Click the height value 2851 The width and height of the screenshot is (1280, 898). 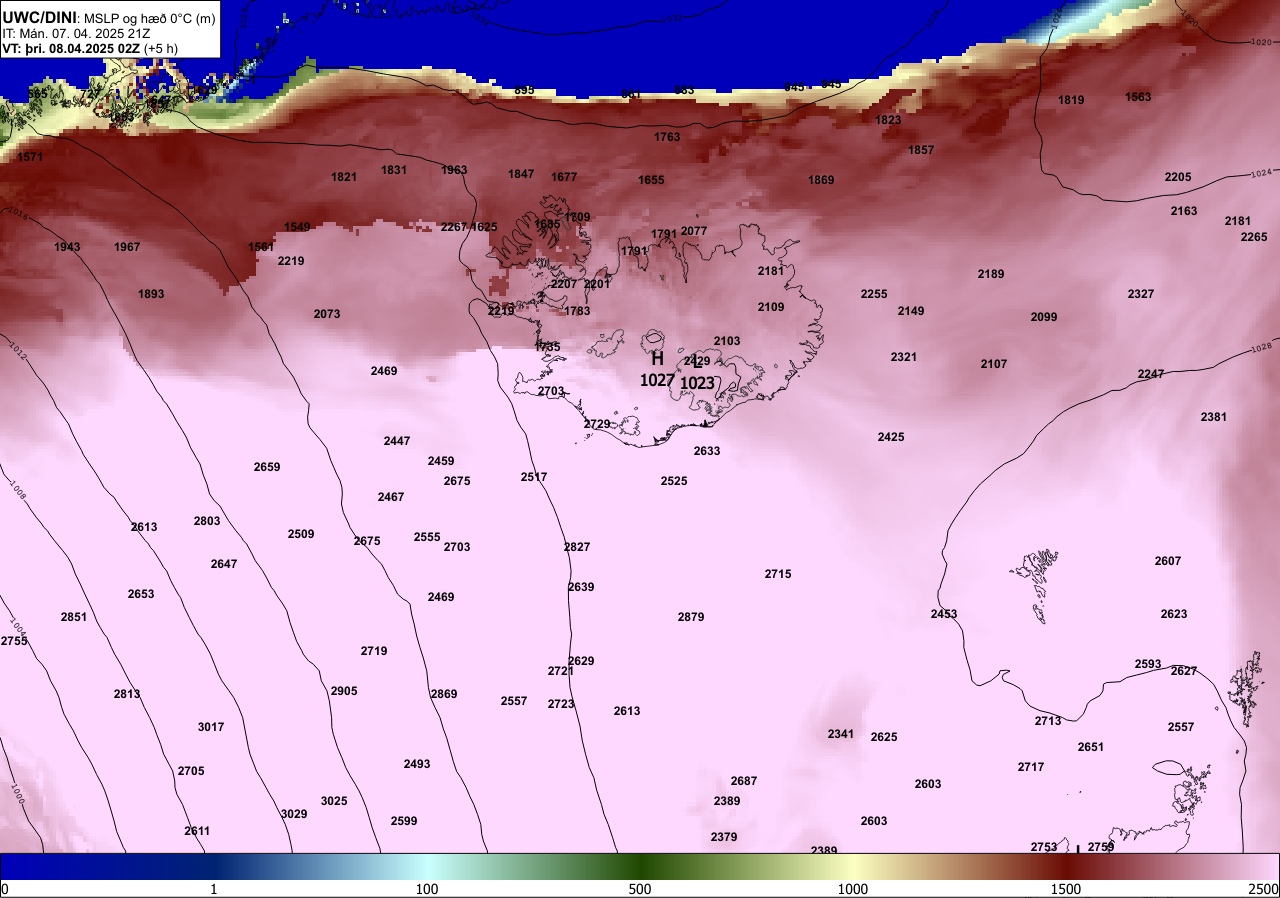coord(74,617)
